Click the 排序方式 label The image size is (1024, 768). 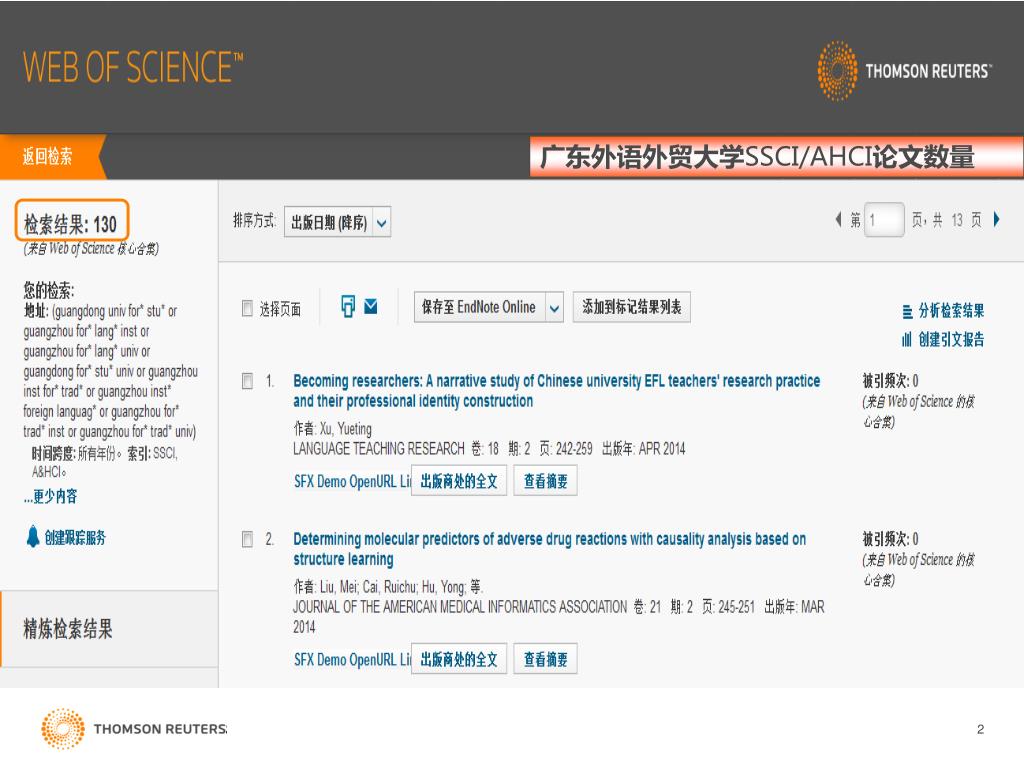pos(254,221)
